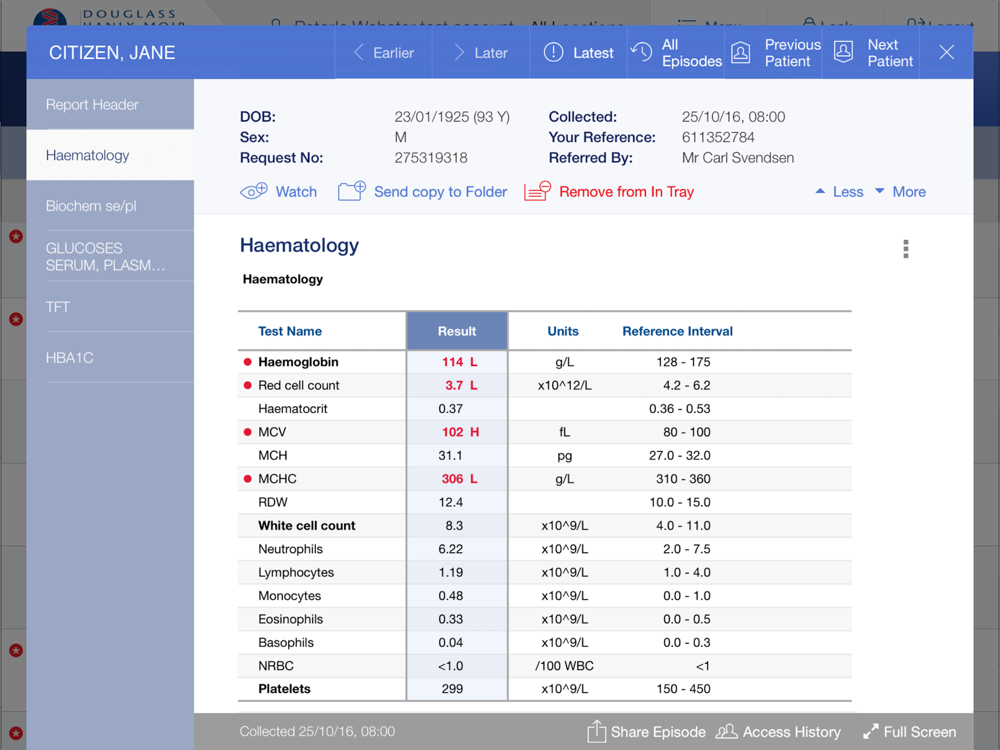Click the Share Episode icon

click(x=597, y=732)
